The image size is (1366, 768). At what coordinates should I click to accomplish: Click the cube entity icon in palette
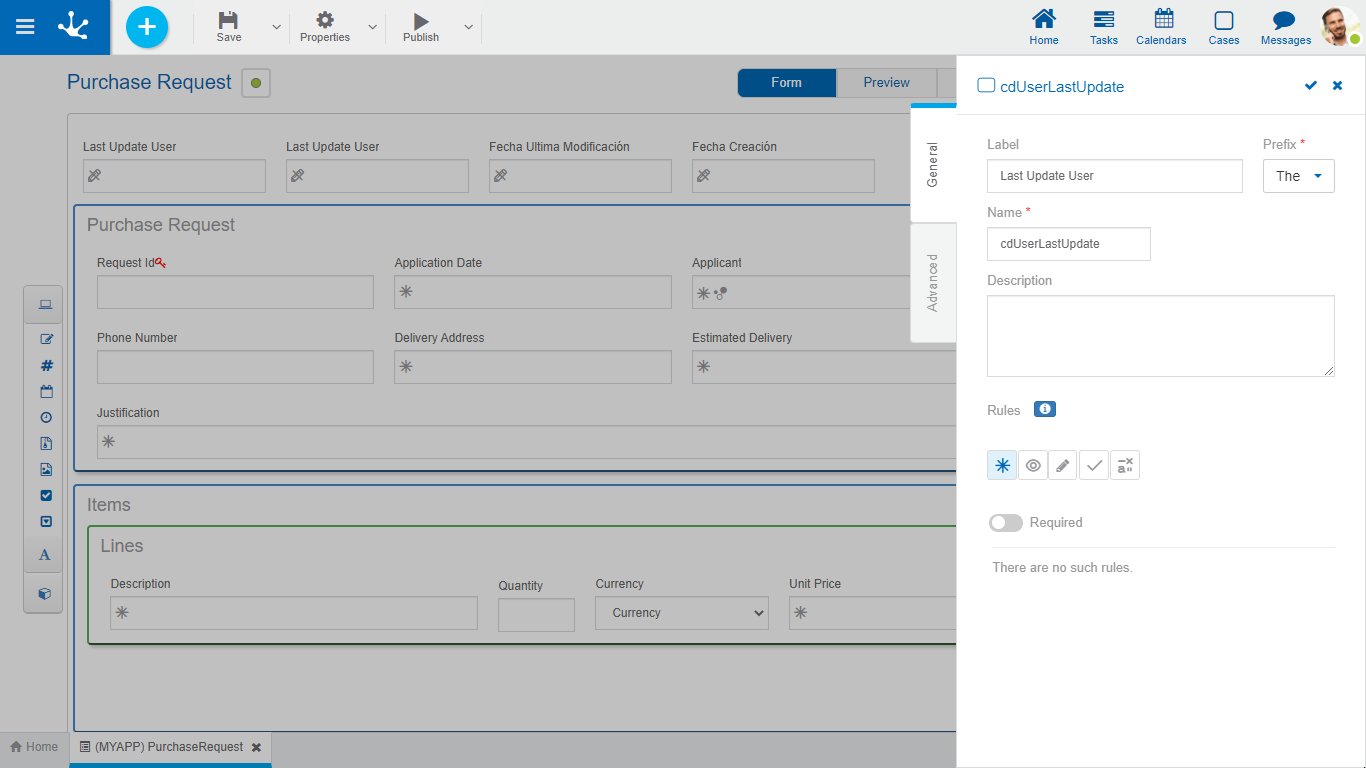(45, 593)
